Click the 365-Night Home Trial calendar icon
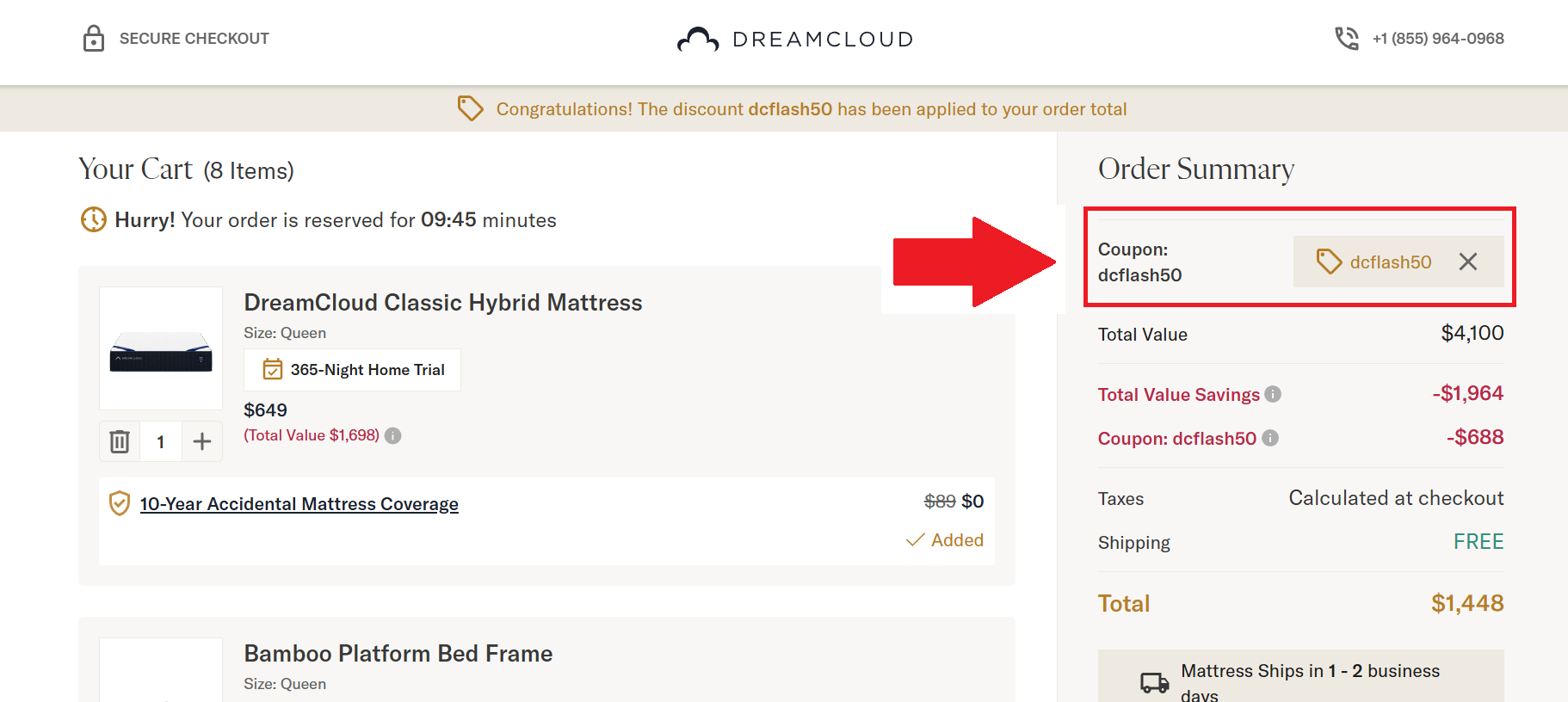 (273, 369)
